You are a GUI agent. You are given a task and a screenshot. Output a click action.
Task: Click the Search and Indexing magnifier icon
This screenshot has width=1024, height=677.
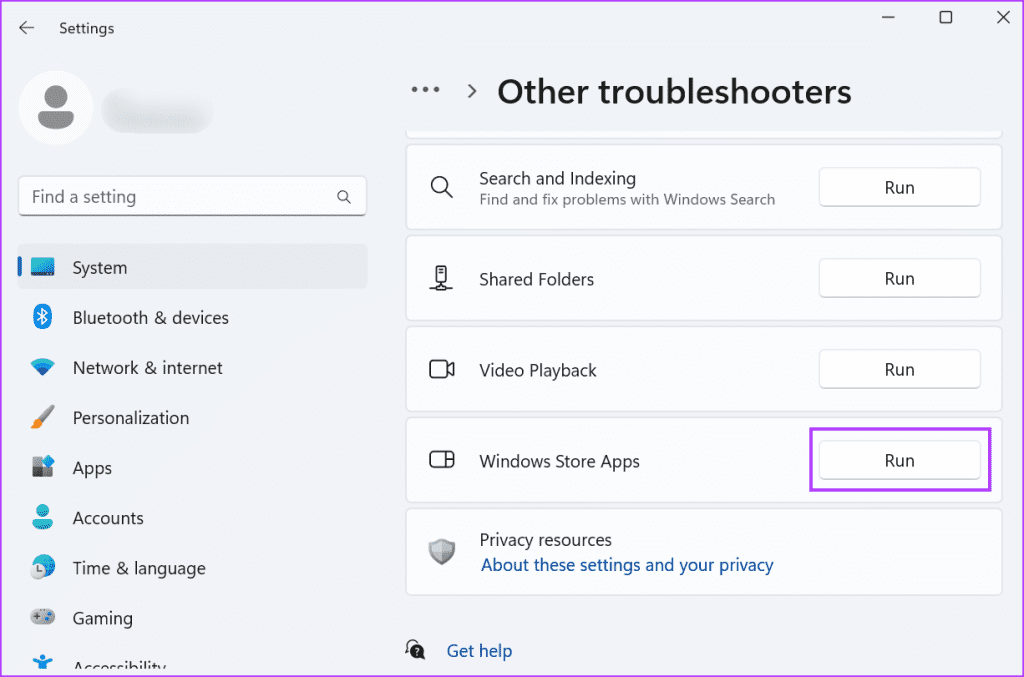click(x=441, y=187)
